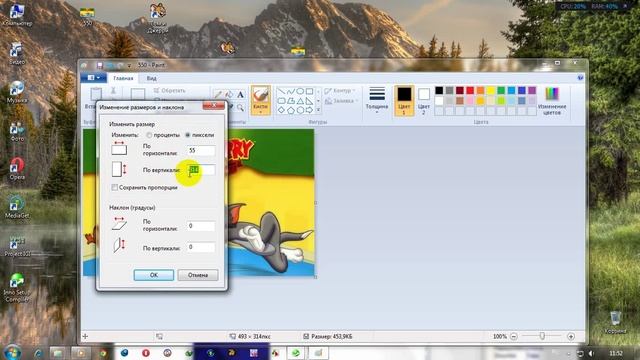Image resolution: width=640 pixels, height=360 pixels.
Task: Select the Pencil tool in Paint ribbon
Action: pos(218,95)
